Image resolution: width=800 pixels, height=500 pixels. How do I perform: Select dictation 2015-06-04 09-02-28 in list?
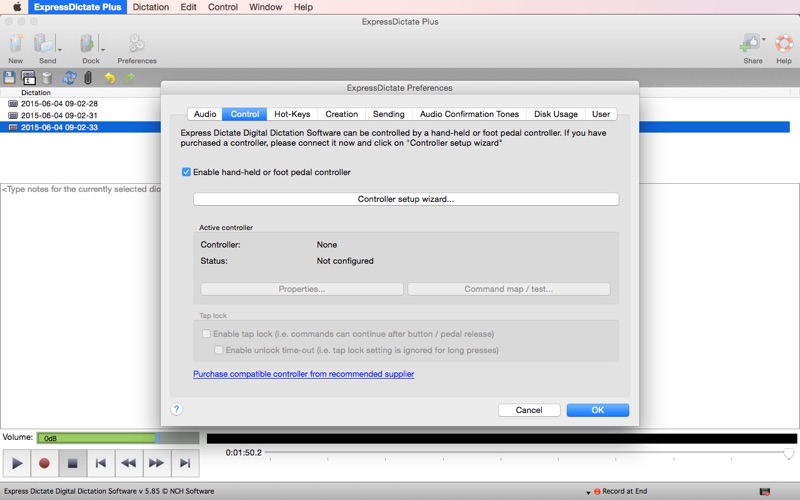(x=58, y=103)
